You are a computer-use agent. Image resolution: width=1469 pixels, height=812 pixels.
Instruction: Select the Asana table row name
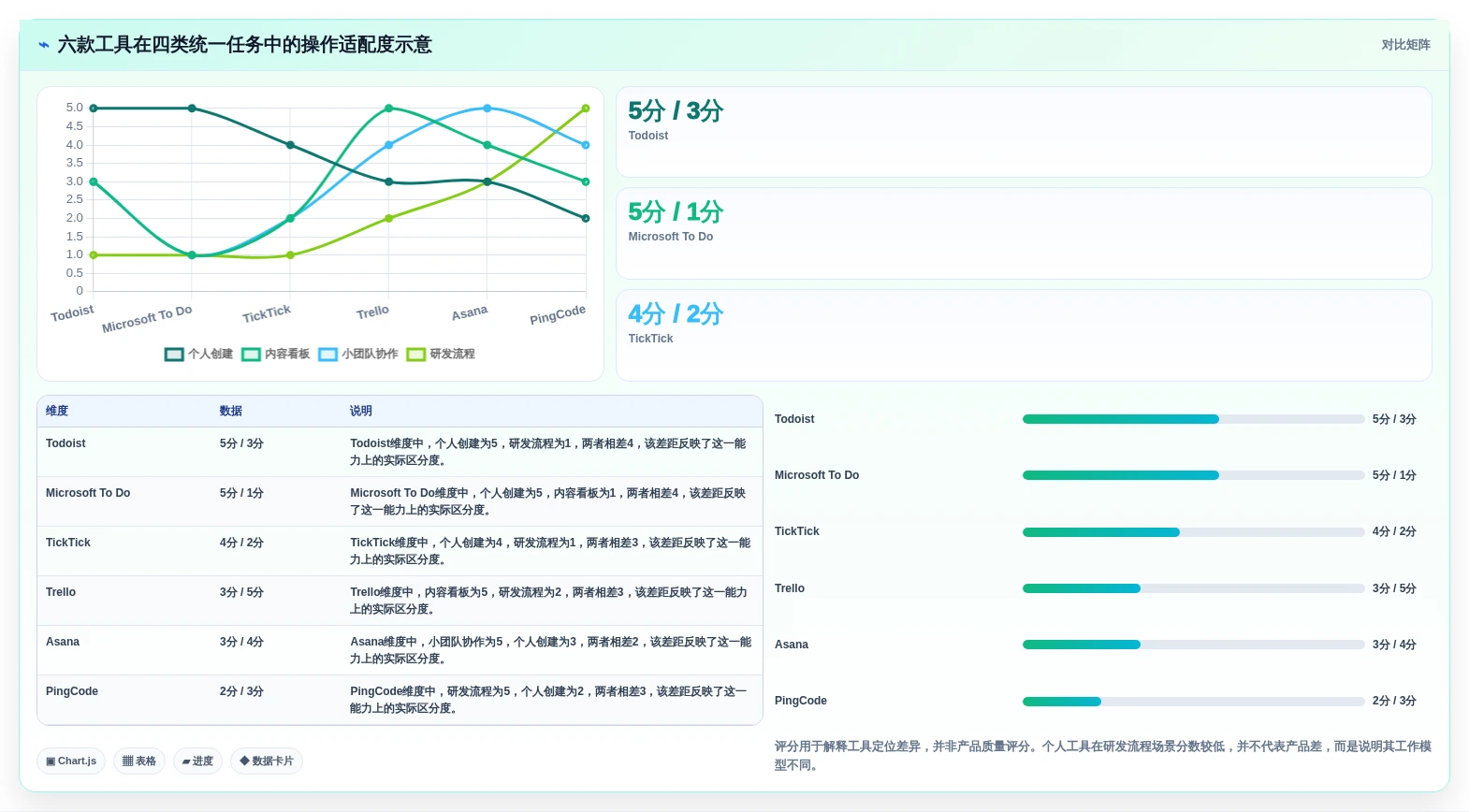click(63, 642)
